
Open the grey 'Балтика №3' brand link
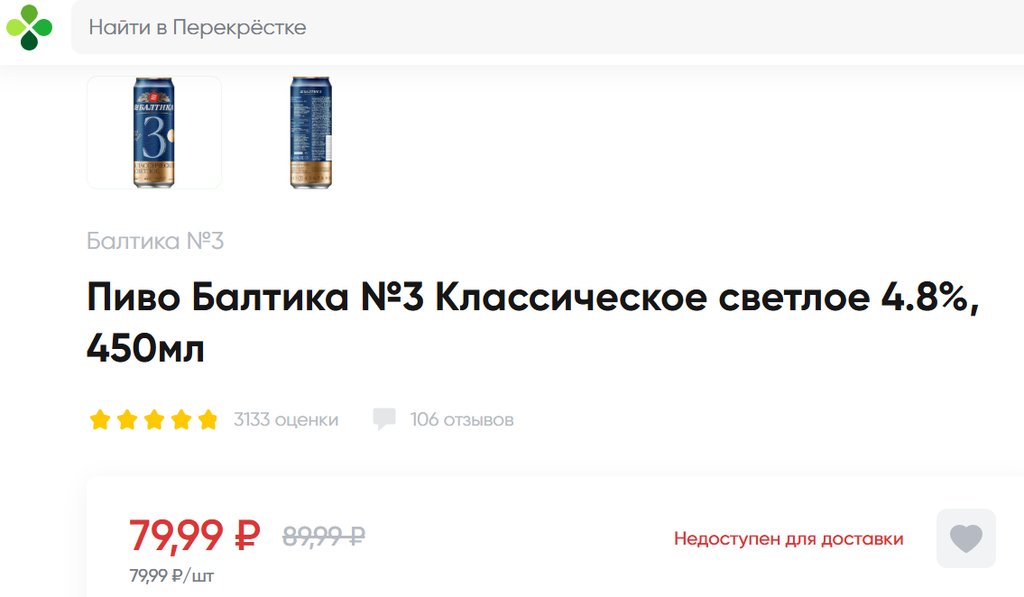pyautogui.click(x=155, y=241)
